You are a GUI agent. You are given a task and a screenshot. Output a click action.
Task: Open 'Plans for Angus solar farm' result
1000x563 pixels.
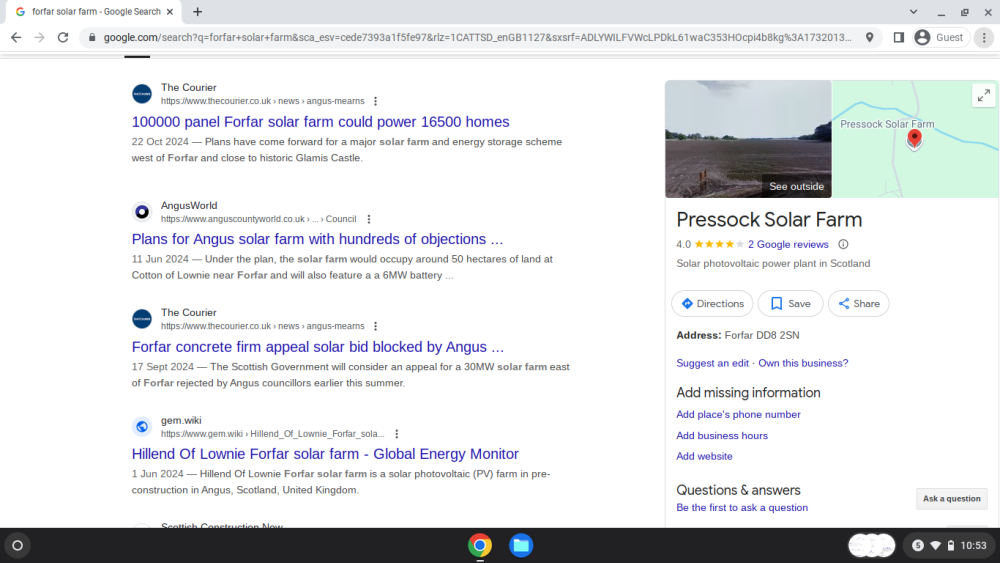pos(317,239)
